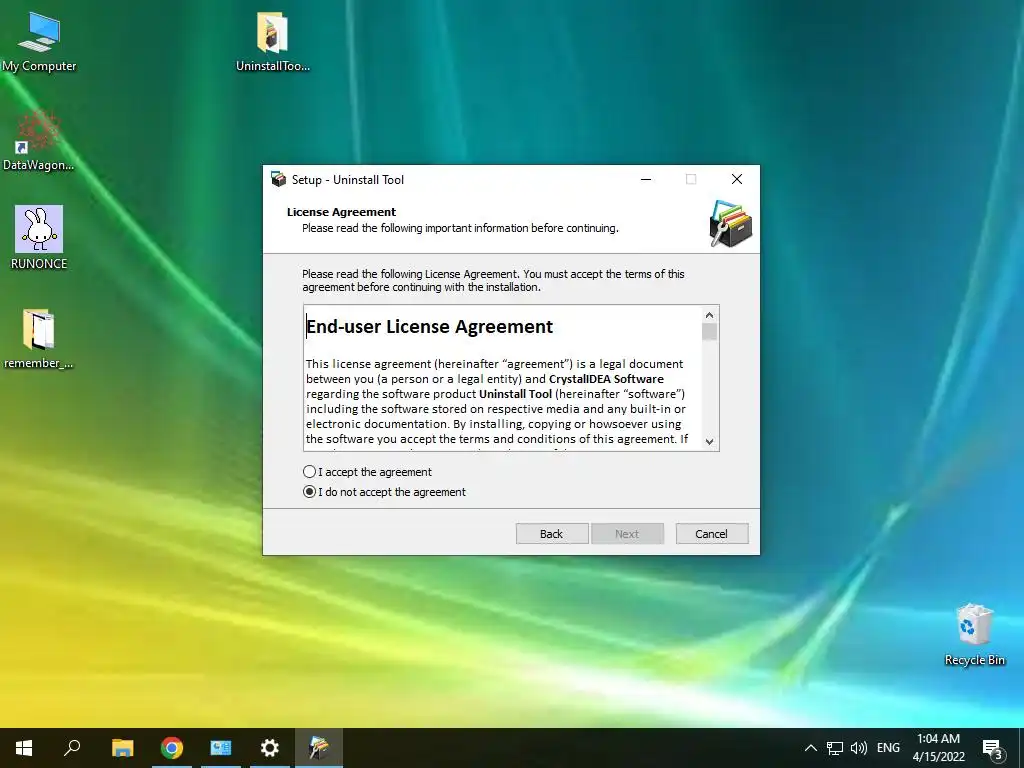The height and width of the screenshot is (768, 1024).
Task: Select the remember_... folder icon
Action: (39, 338)
